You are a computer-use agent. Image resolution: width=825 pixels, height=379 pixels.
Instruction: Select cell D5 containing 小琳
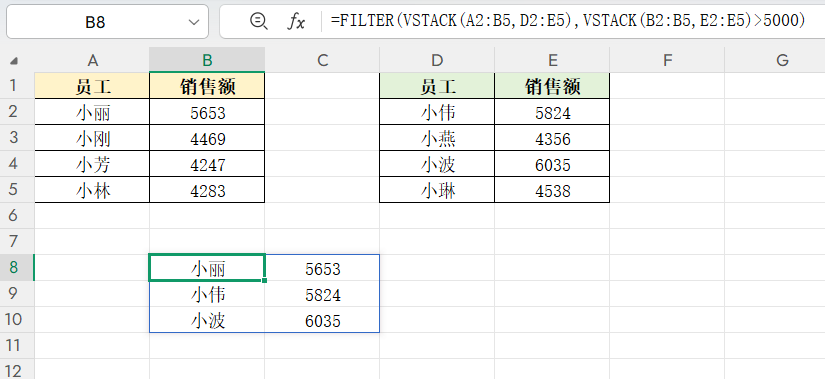[437, 190]
